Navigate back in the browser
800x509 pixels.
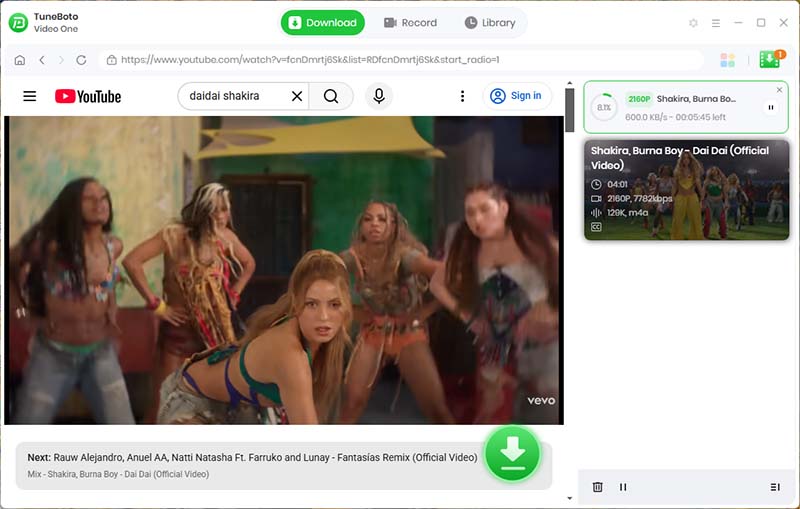42,60
